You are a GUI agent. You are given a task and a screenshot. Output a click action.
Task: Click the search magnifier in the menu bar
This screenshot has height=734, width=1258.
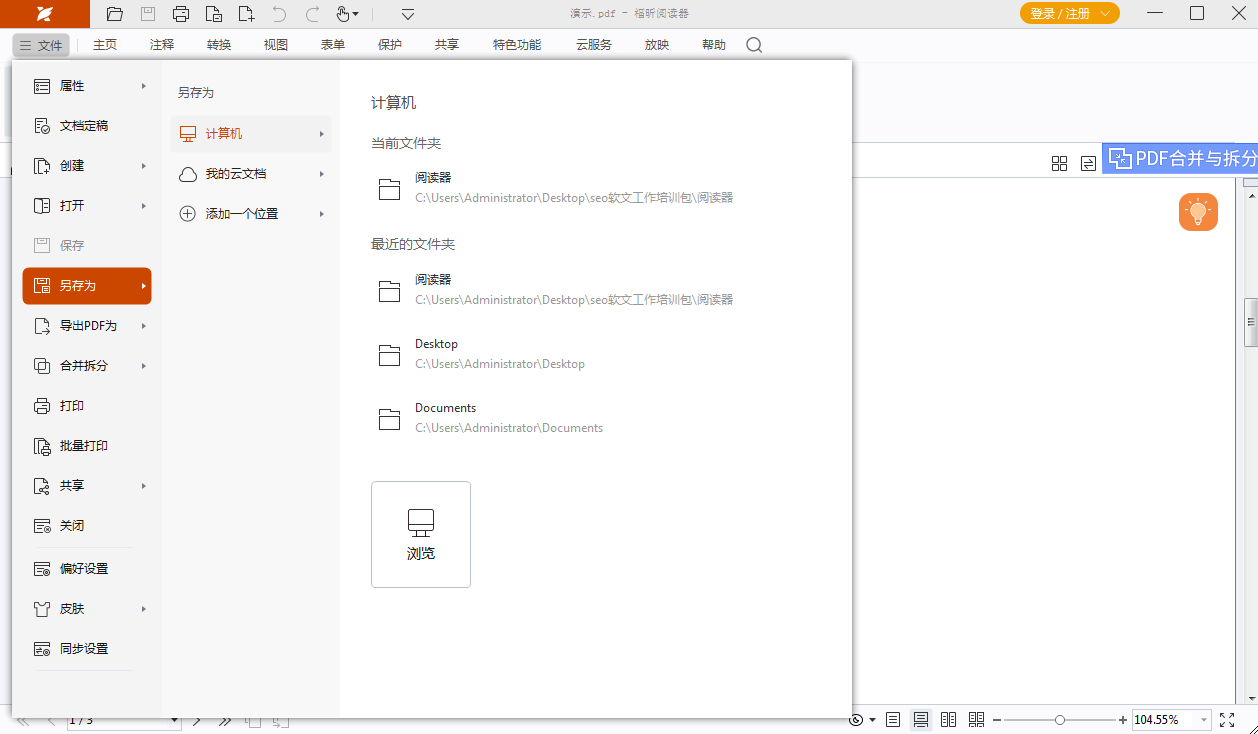tap(754, 44)
